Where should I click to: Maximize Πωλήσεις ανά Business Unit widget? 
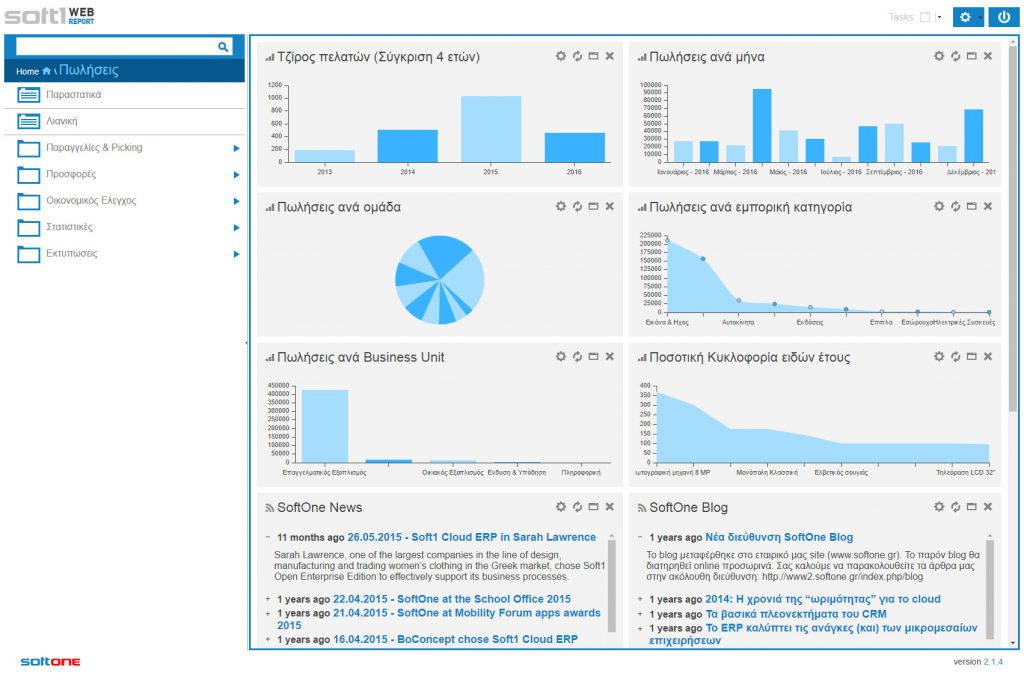click(593, 356)
